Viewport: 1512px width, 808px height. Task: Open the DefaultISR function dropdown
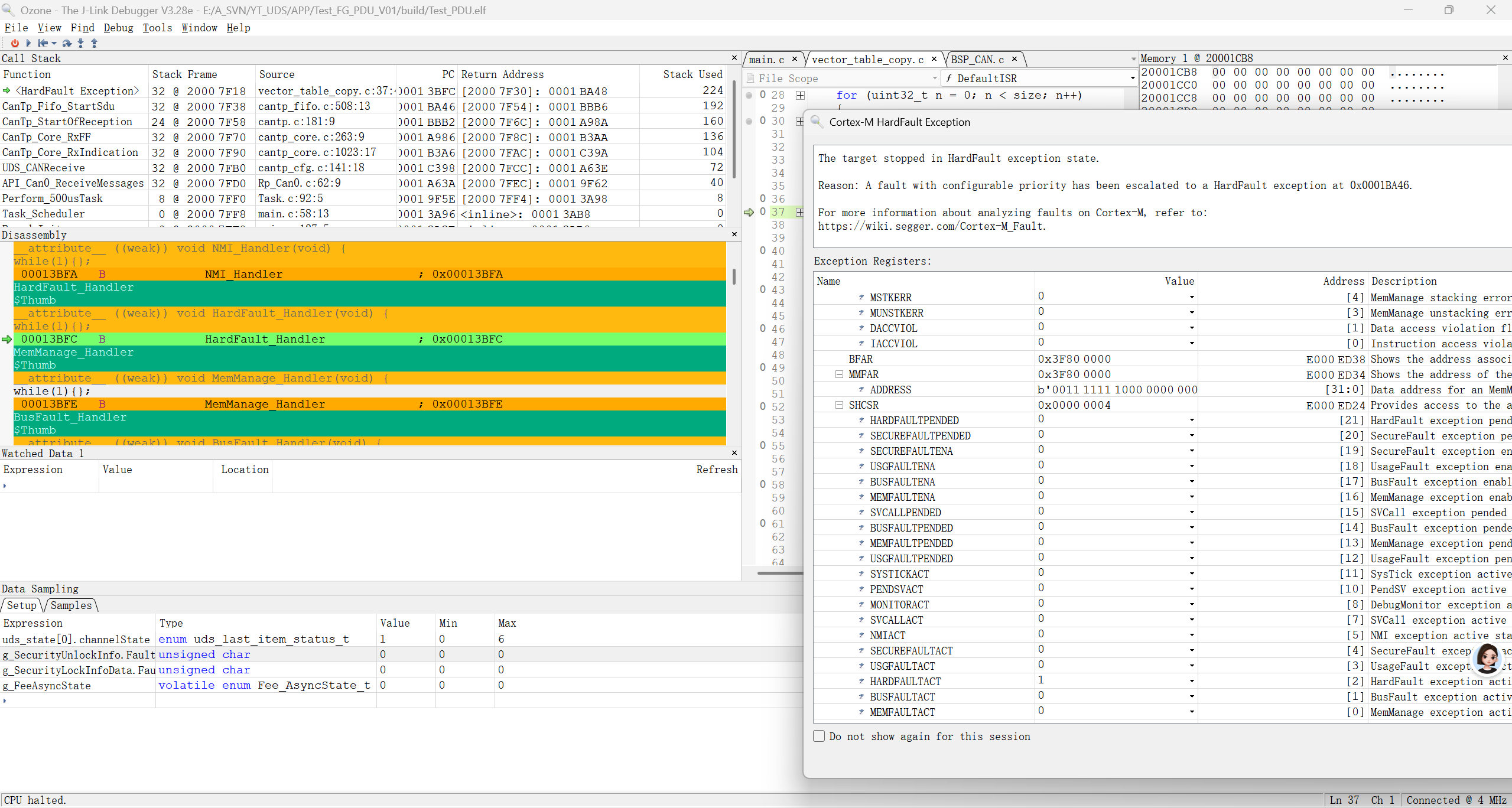coord(1132,78)
